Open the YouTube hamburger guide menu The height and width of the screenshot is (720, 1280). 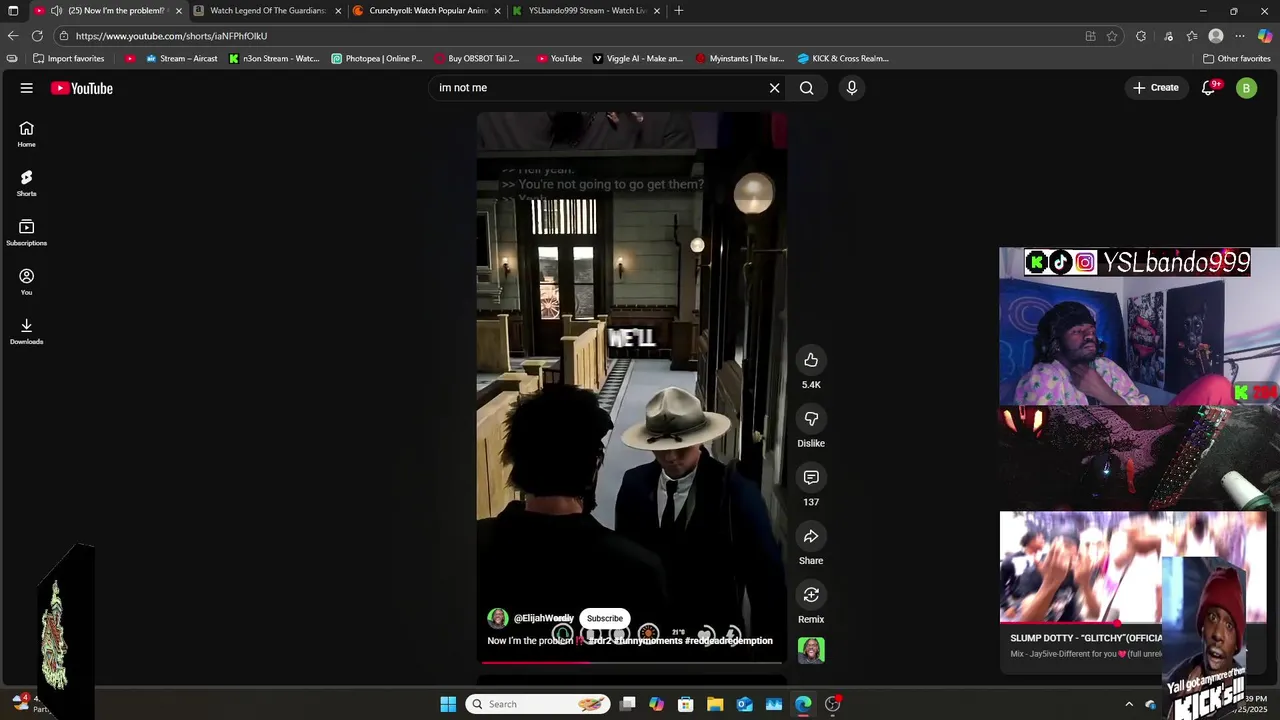(27, 88)
